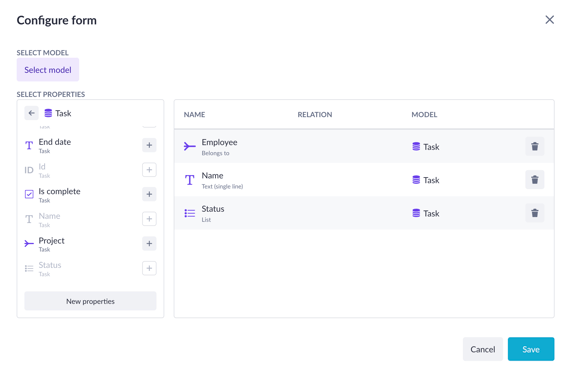The height and width of the screenshot is (377, 570).
Task: Close the Configure form dialog
Action: [549, 20]
